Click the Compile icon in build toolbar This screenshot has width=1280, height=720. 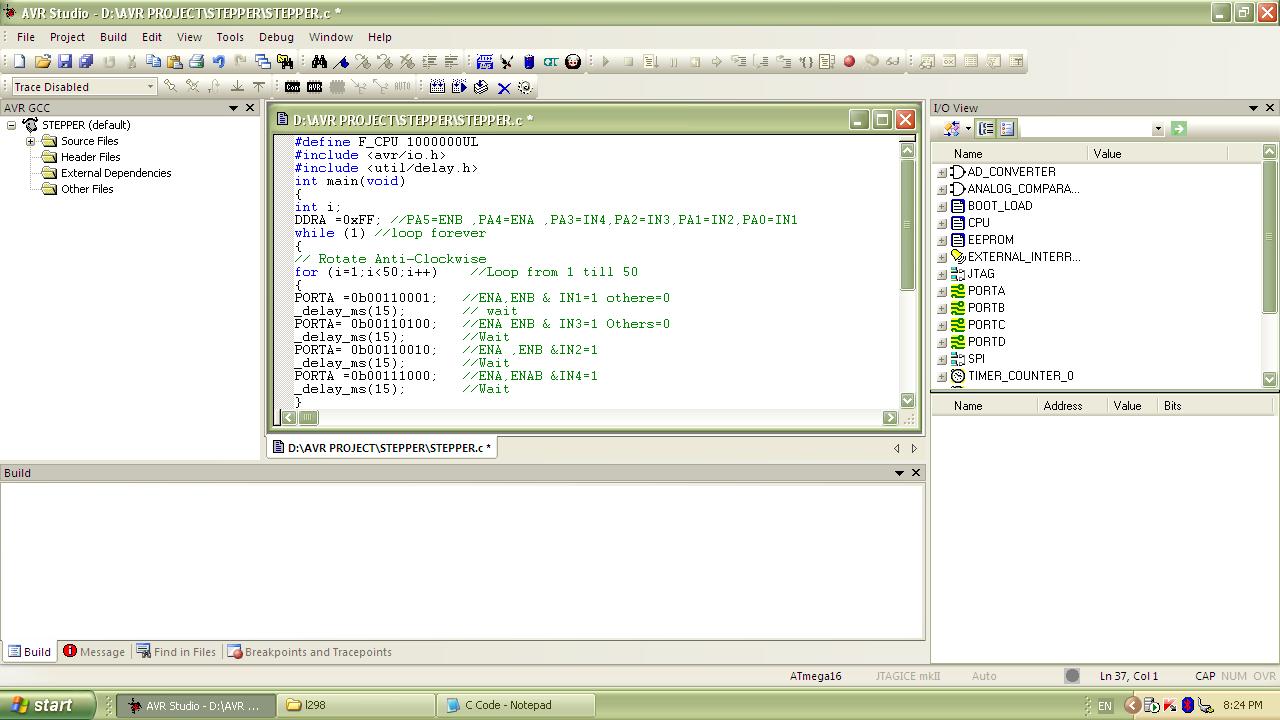coord(481,87)
